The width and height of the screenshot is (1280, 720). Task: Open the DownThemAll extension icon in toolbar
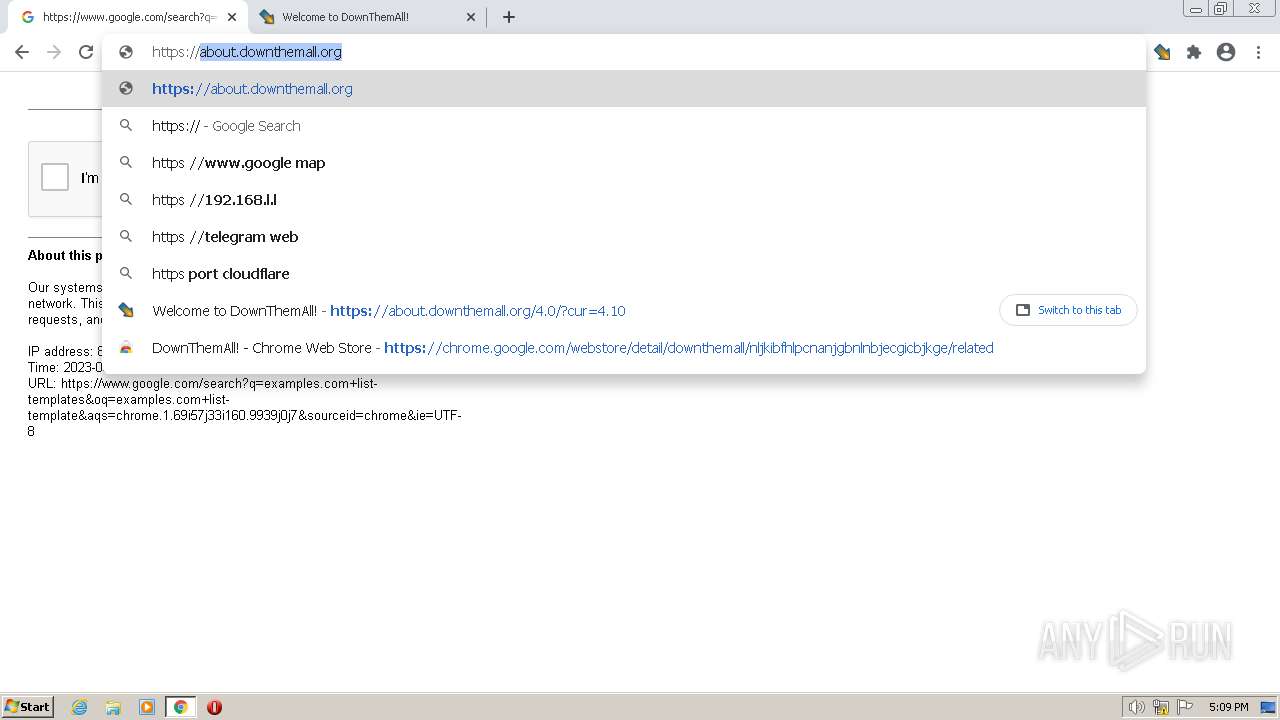[x=1162, y=52]
